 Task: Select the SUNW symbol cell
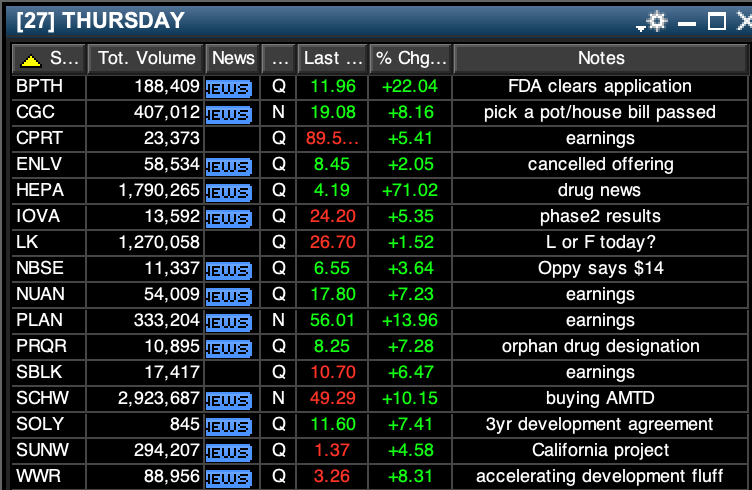click(48, 450)
